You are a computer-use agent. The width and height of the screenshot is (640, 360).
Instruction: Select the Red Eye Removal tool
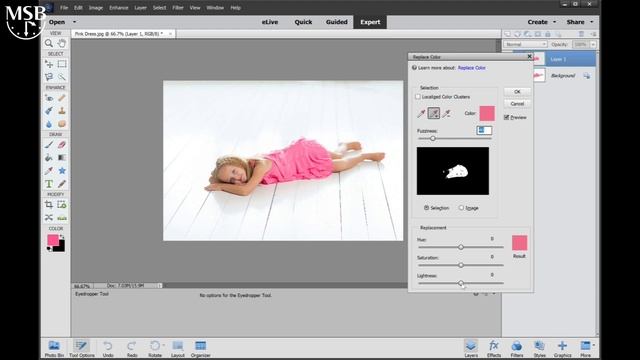coord(49,98)
